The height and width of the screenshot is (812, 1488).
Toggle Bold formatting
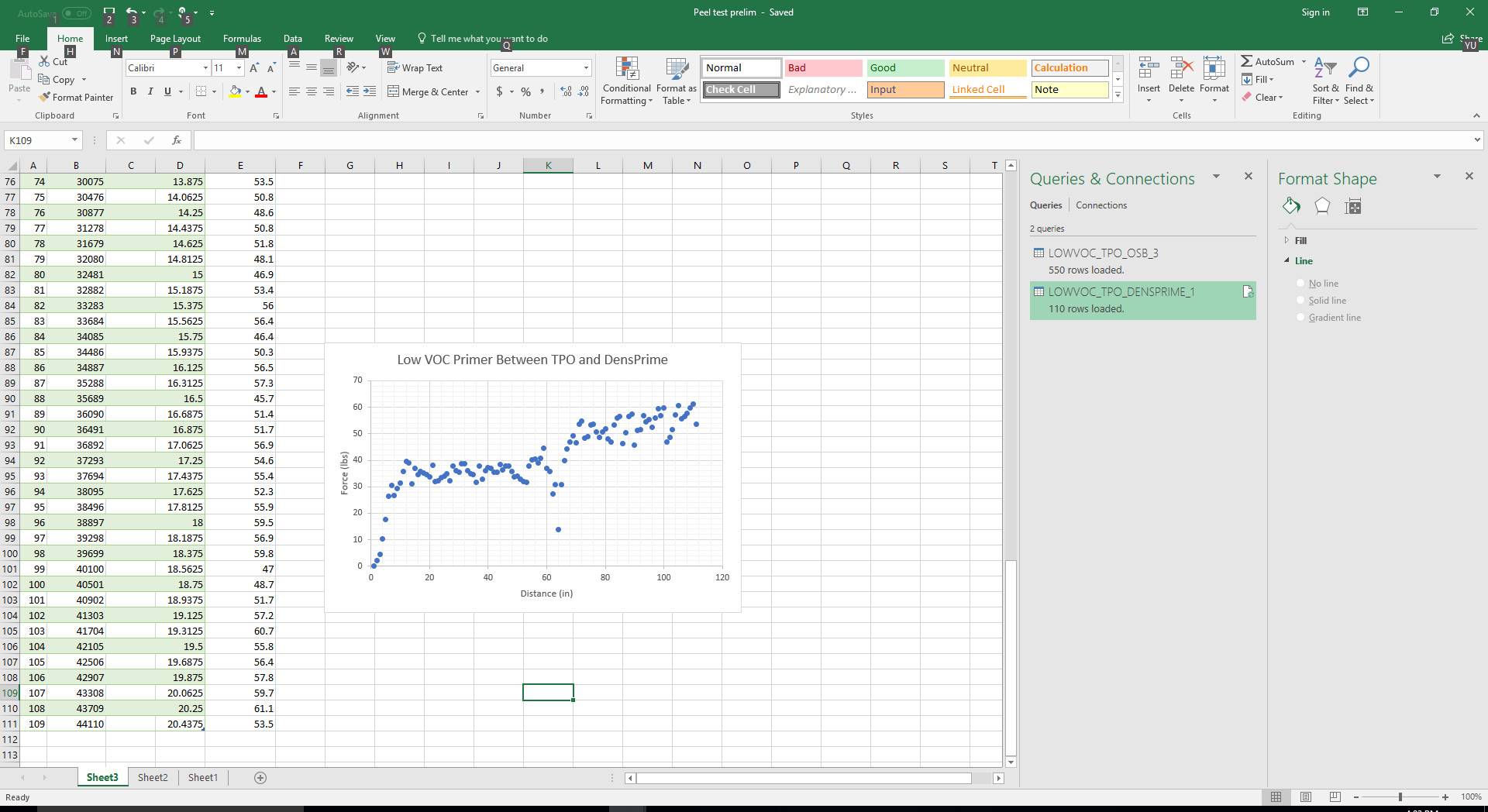click(x=133, y=91)
